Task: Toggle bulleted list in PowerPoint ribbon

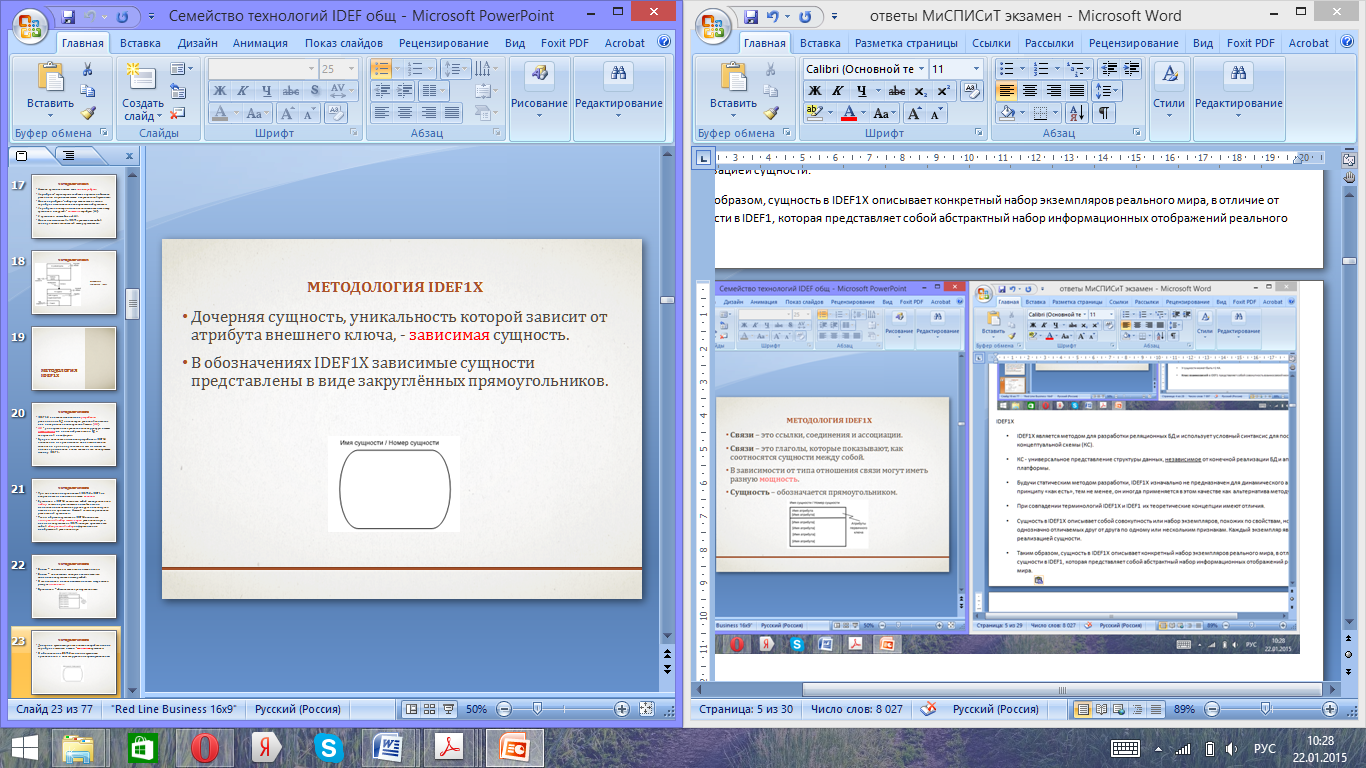Action: pos(381,69)
